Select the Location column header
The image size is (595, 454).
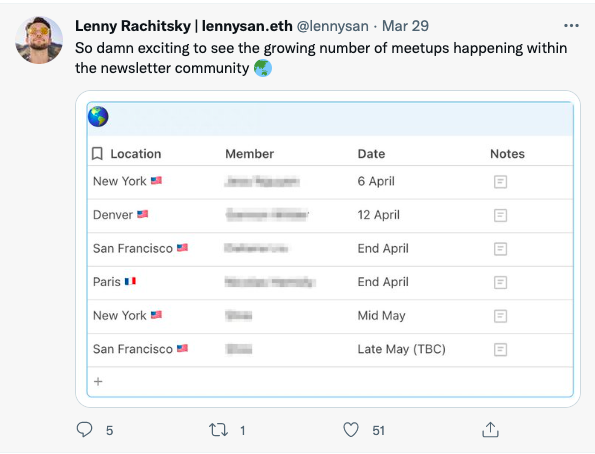135,154
